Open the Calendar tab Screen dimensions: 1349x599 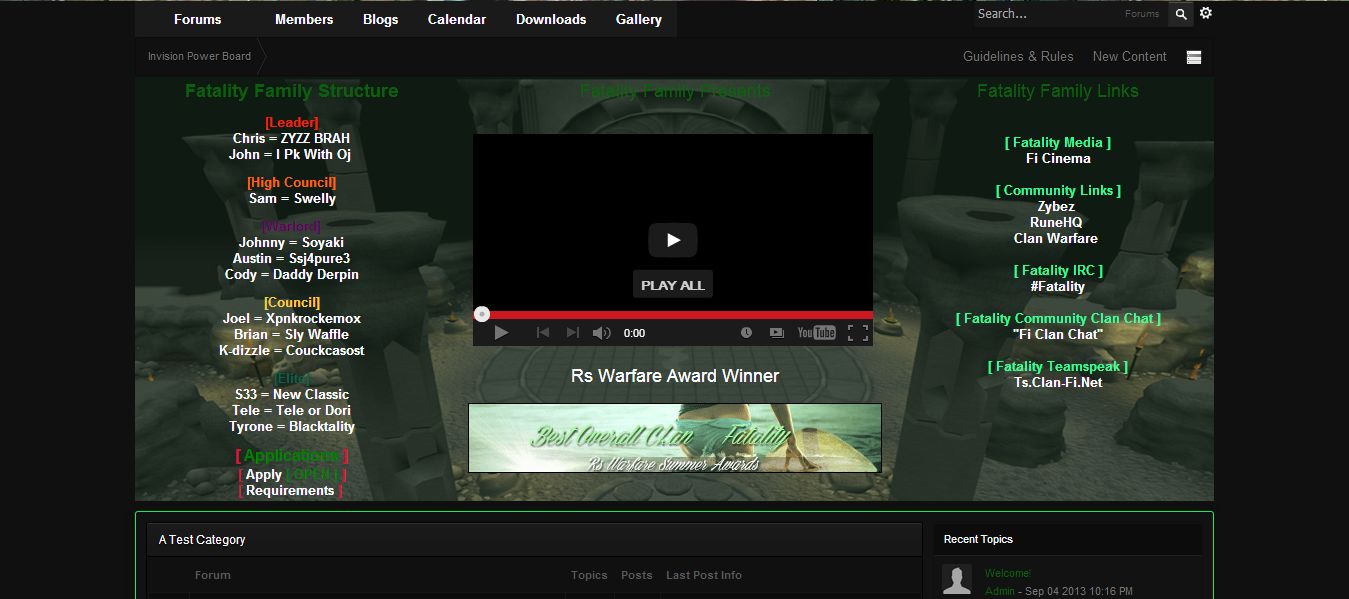457,19
